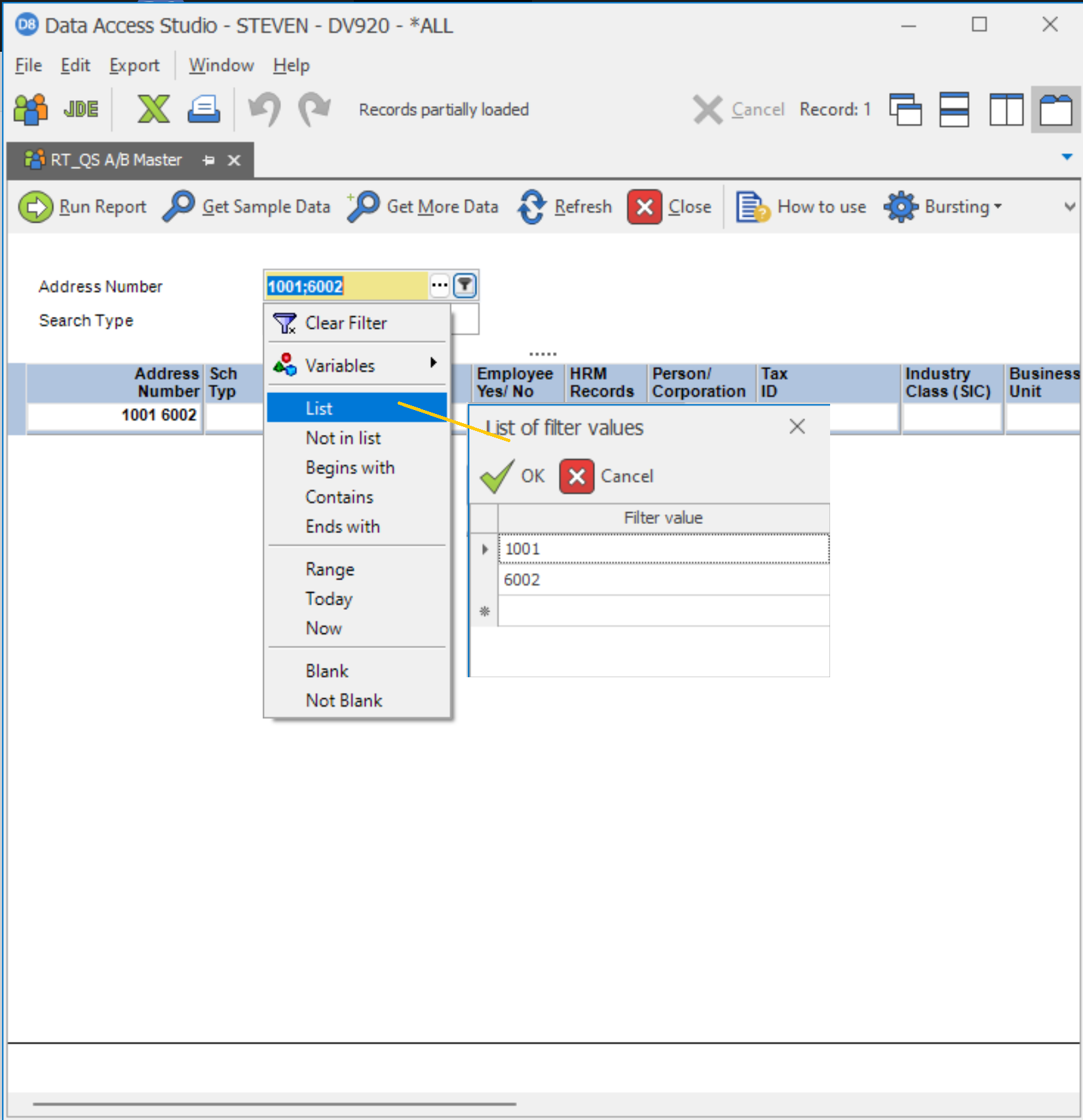Click the Get More Data magnifier icon

click(x=363, y=207)
